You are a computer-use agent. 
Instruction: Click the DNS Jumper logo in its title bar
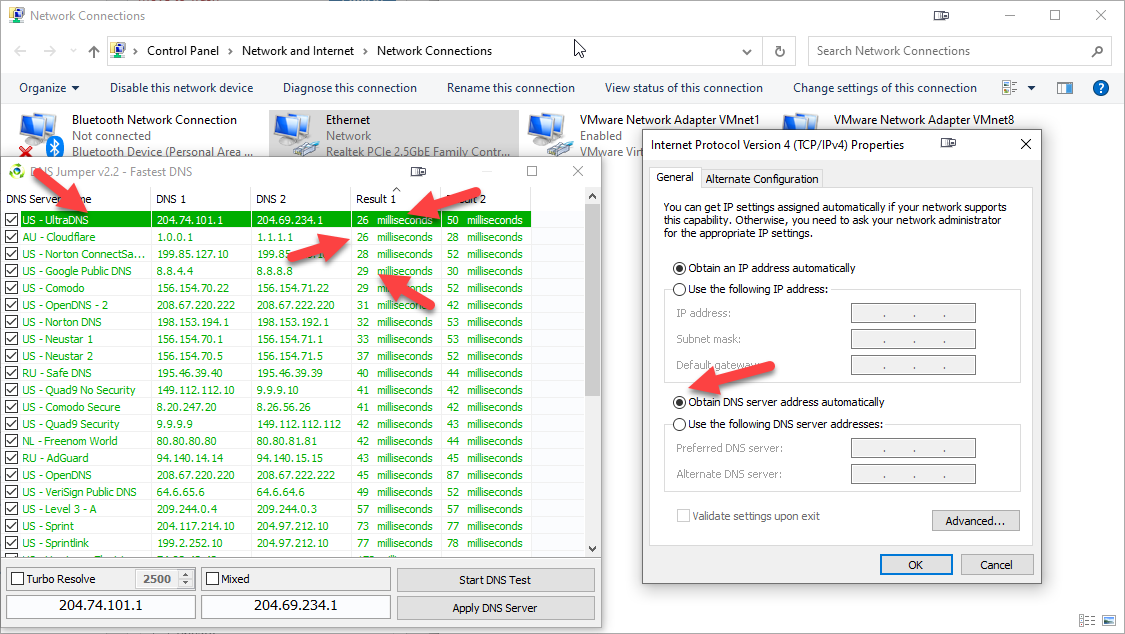(x=17, y=171)
